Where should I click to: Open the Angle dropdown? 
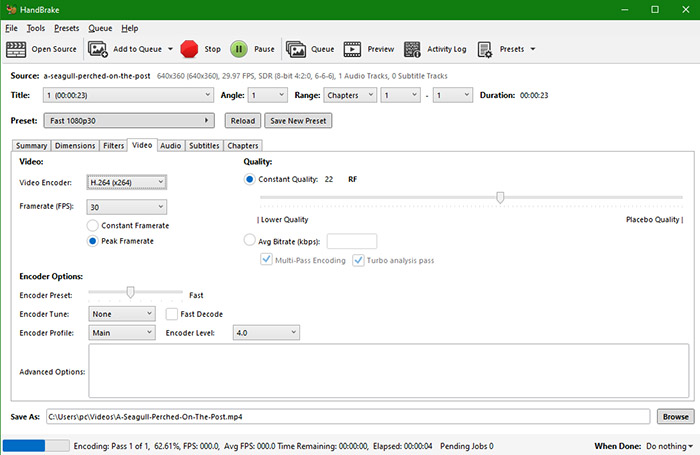pyautogui.click(x=267, y=95)
